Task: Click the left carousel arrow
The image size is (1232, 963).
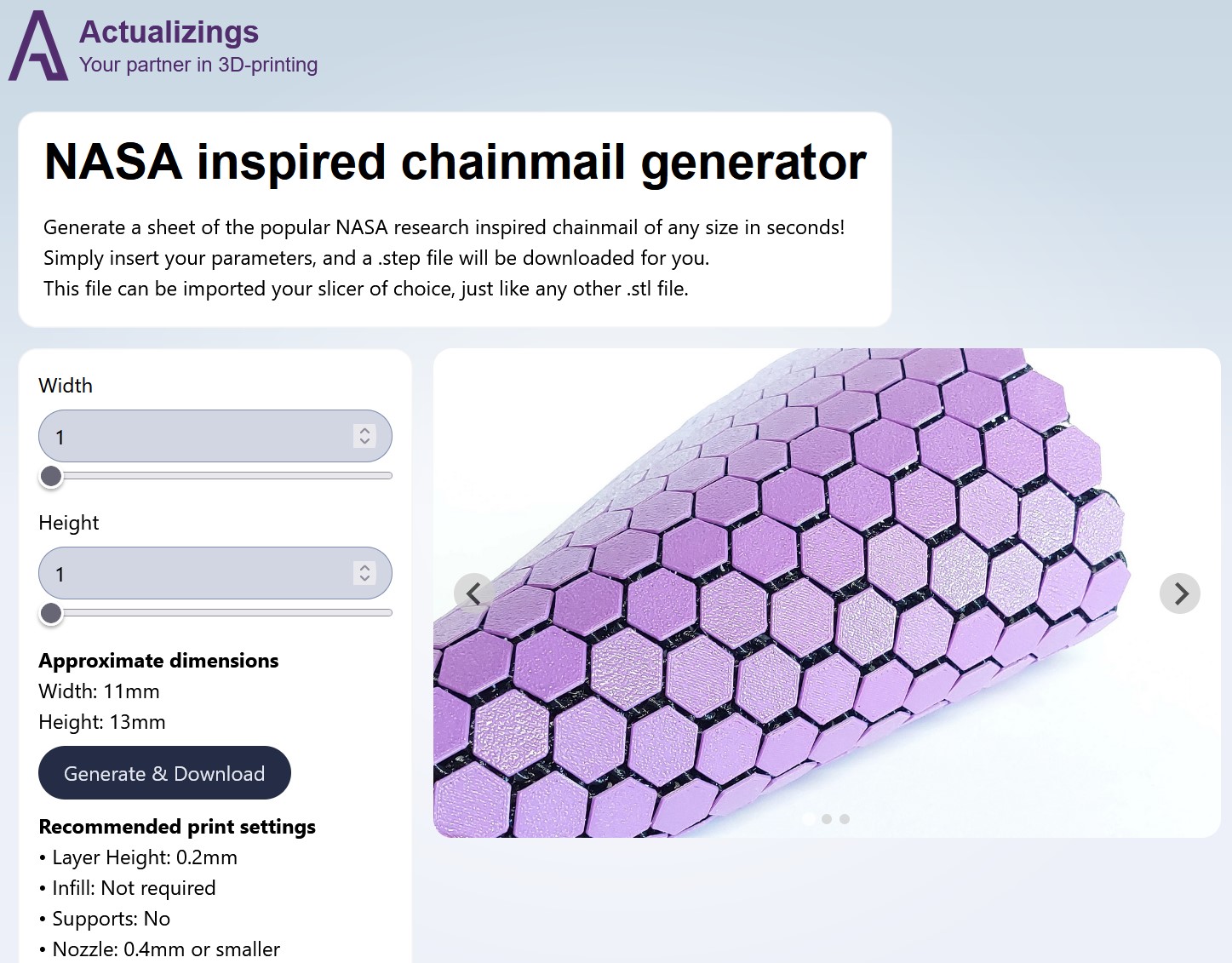Action: (x=474, y=593)
